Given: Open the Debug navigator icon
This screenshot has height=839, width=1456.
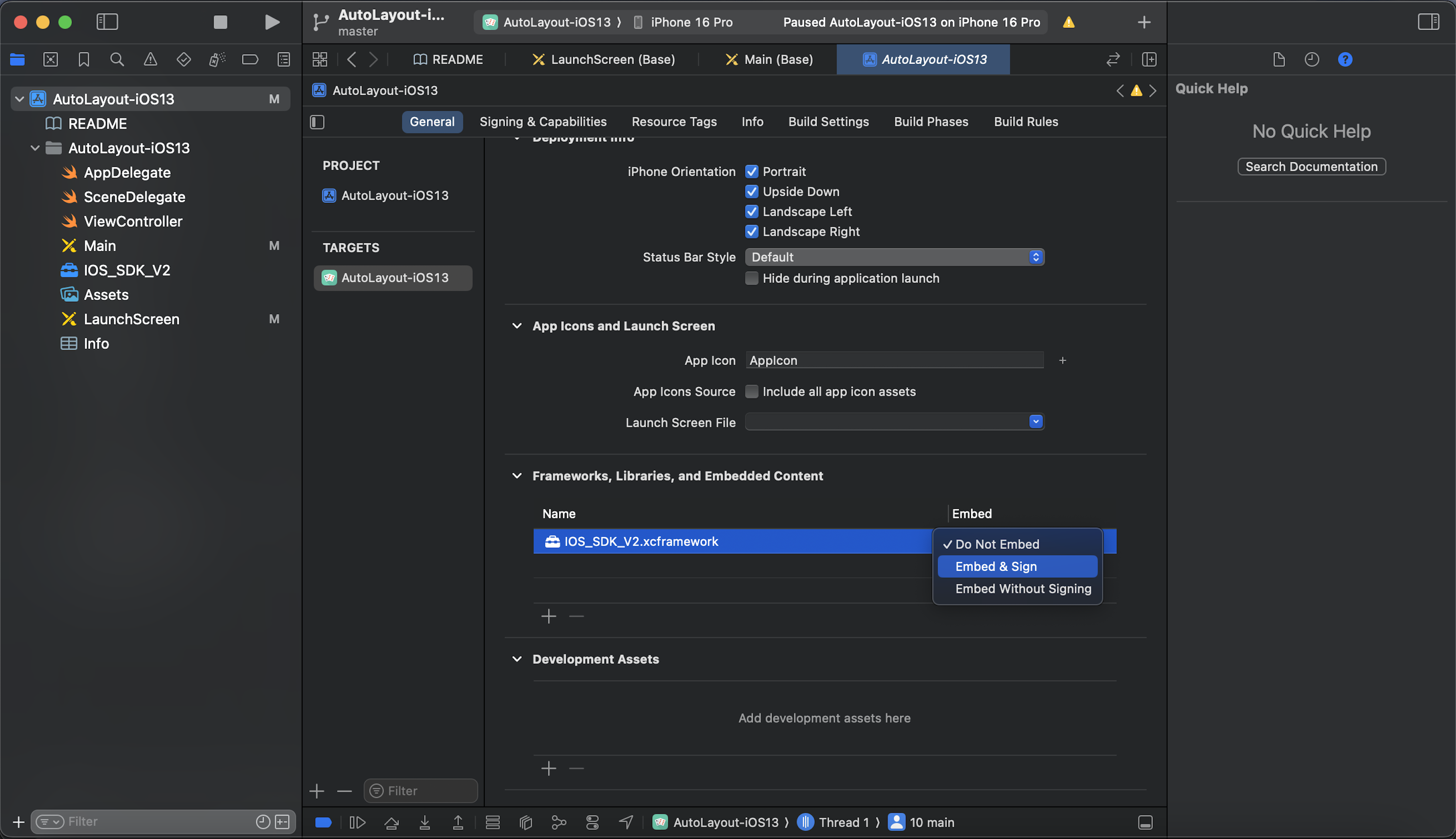Looking at the screenshot, I should (217, 59).
